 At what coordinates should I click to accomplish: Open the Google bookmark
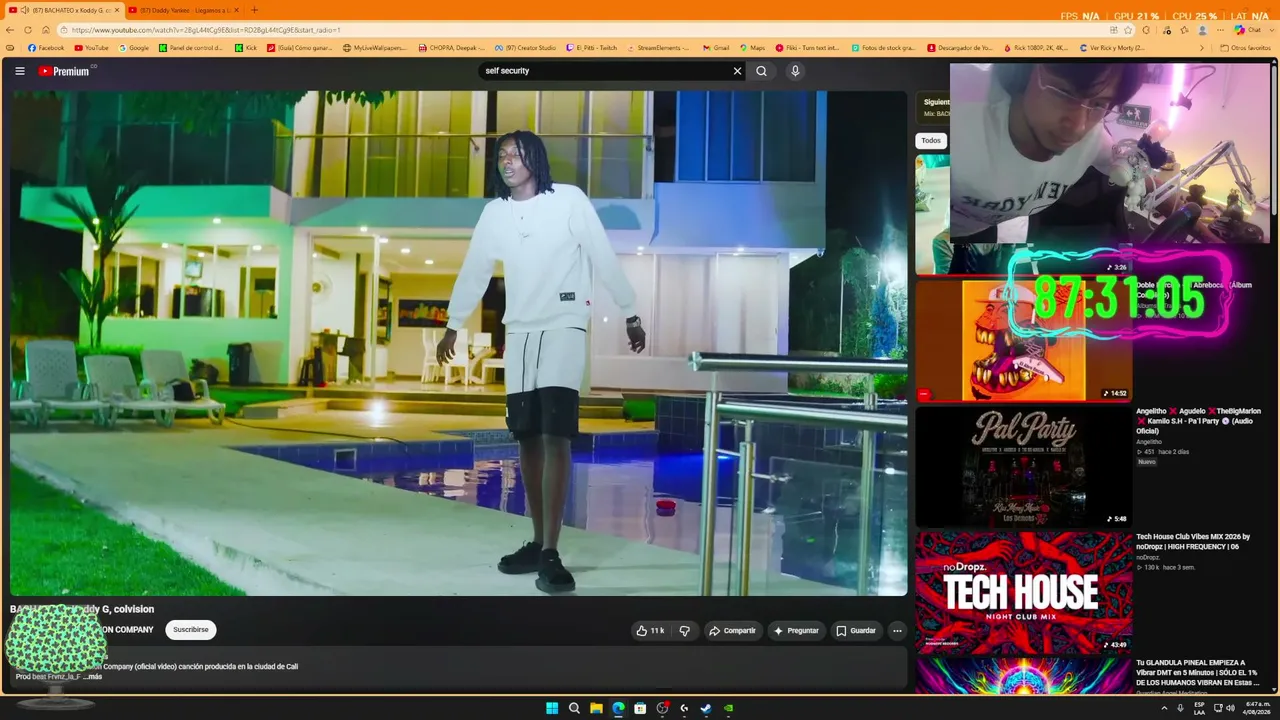coord(134,48)
